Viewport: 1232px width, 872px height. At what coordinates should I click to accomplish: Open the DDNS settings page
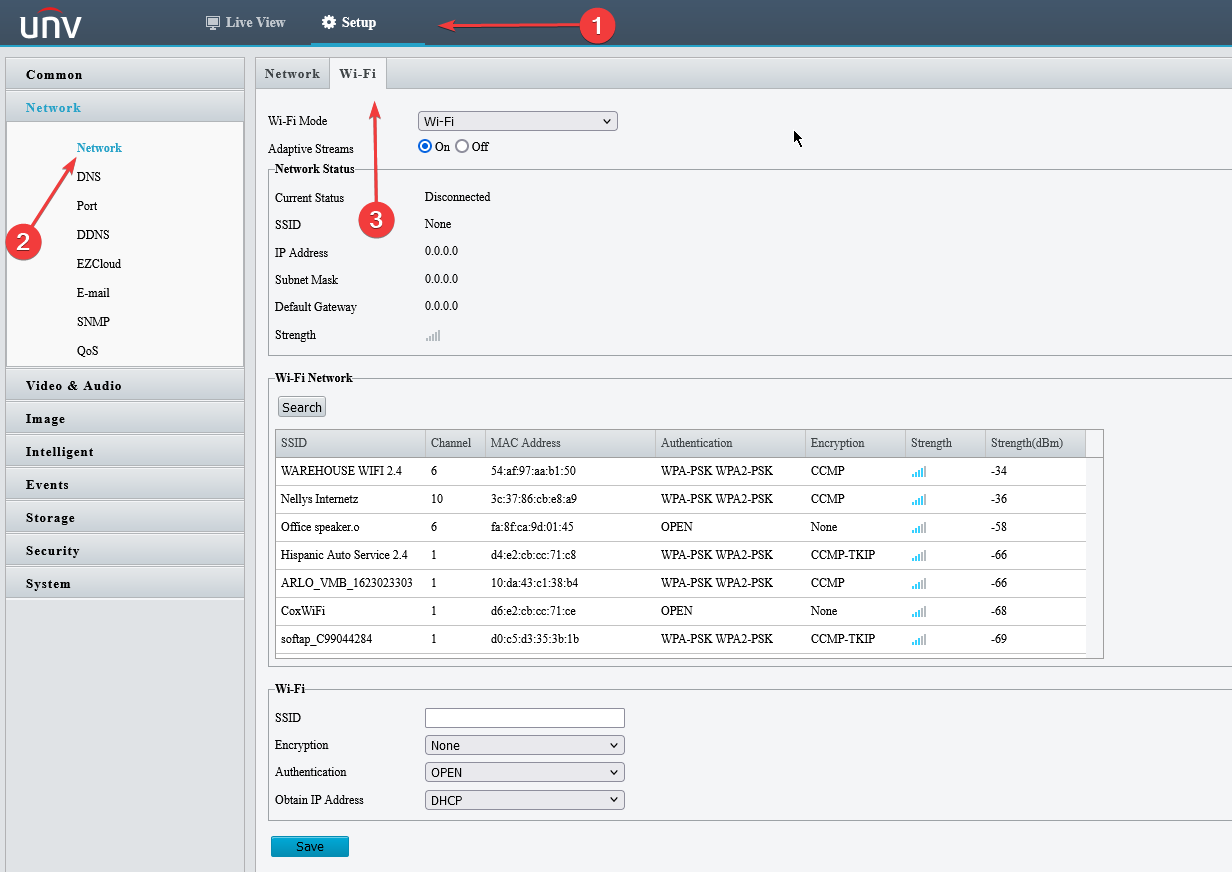93,235
